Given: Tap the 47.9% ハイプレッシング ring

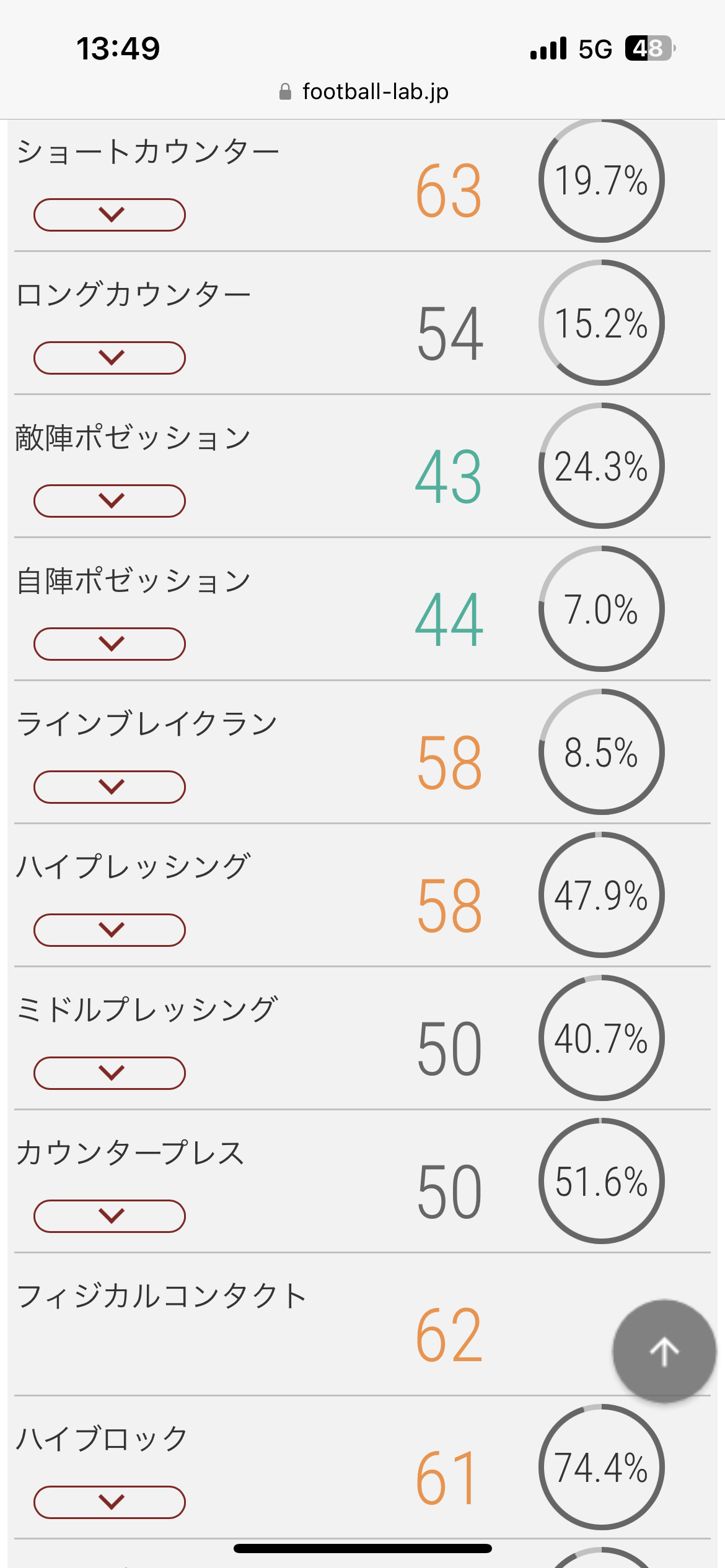Looking at the screenshot, I should [601, 895].
